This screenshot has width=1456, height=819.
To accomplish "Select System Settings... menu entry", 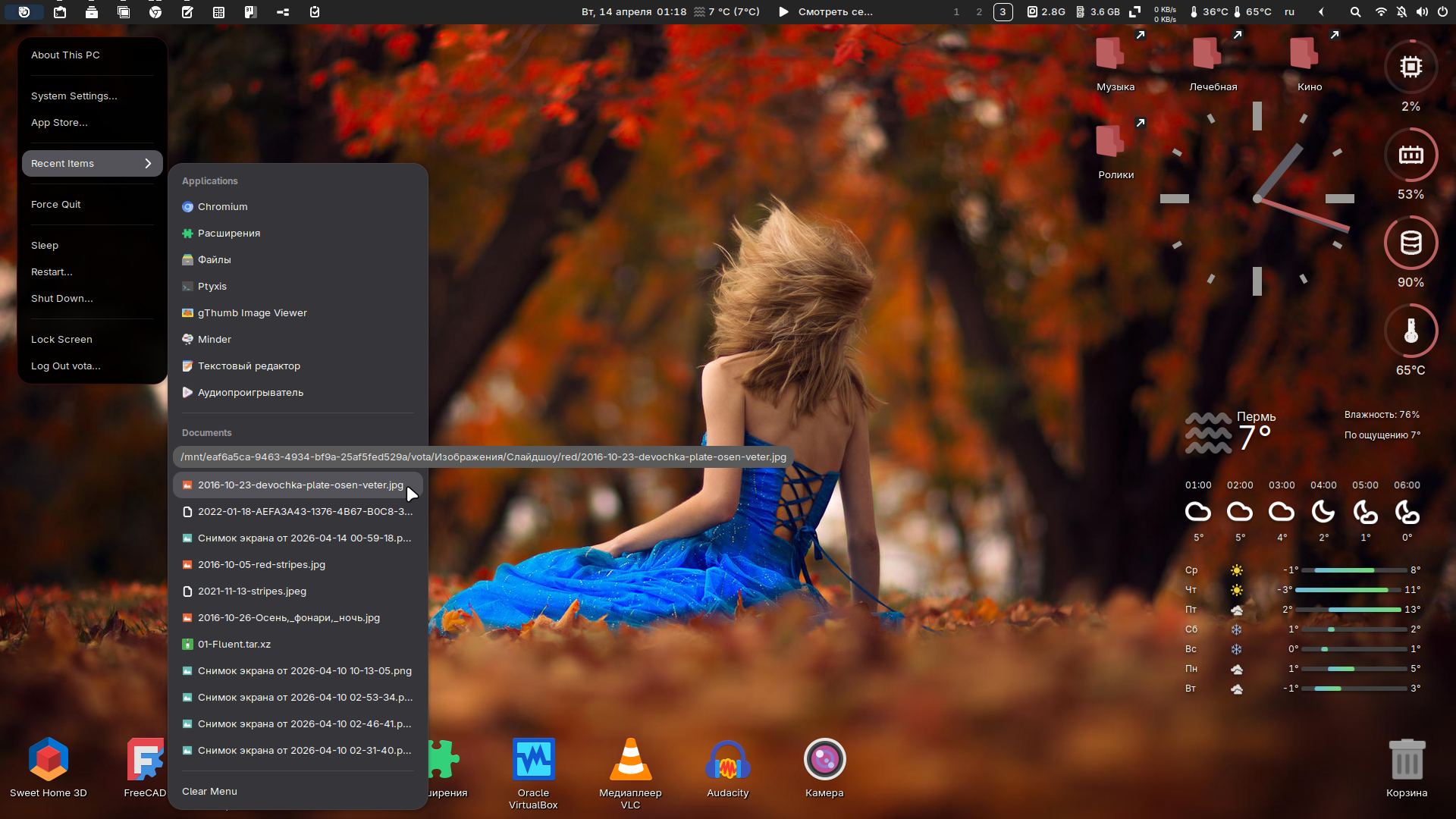I will [74, 96].
